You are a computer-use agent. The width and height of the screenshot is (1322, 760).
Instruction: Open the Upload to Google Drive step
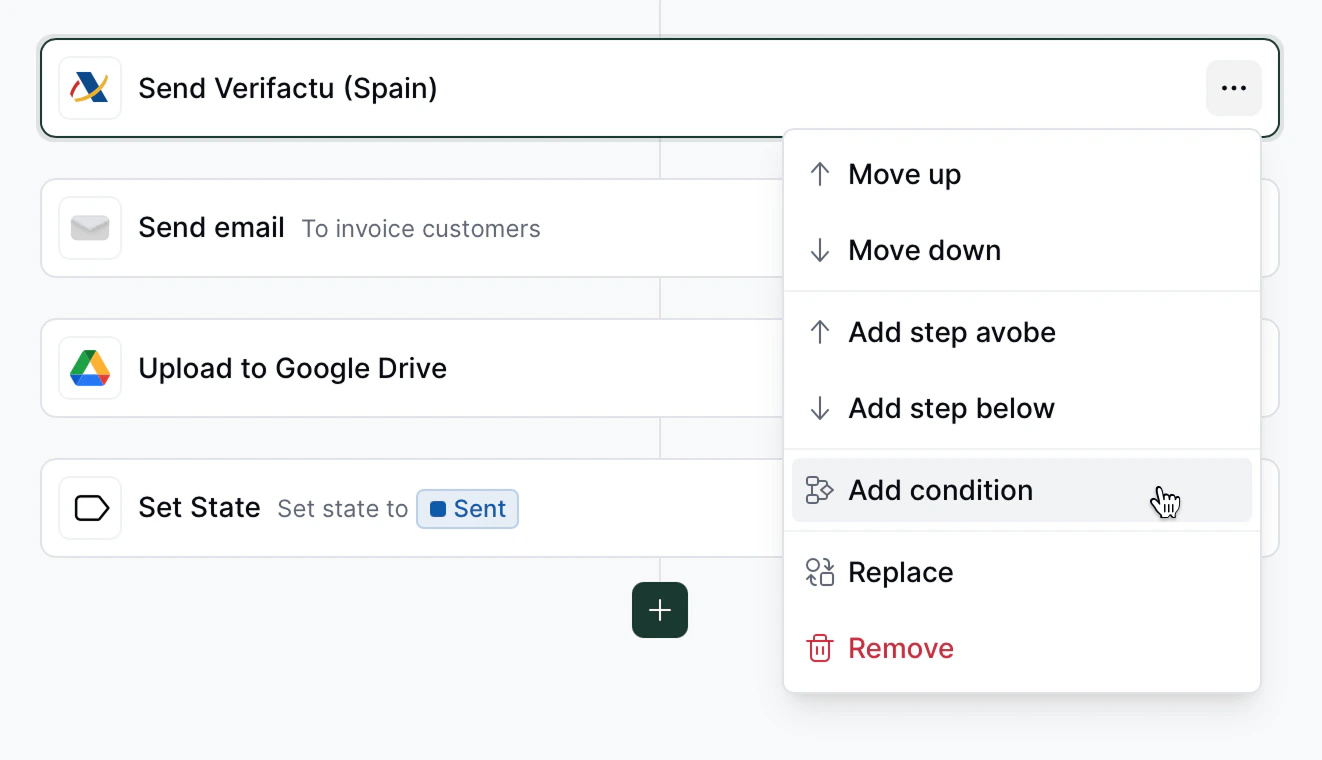coord(292,368)
